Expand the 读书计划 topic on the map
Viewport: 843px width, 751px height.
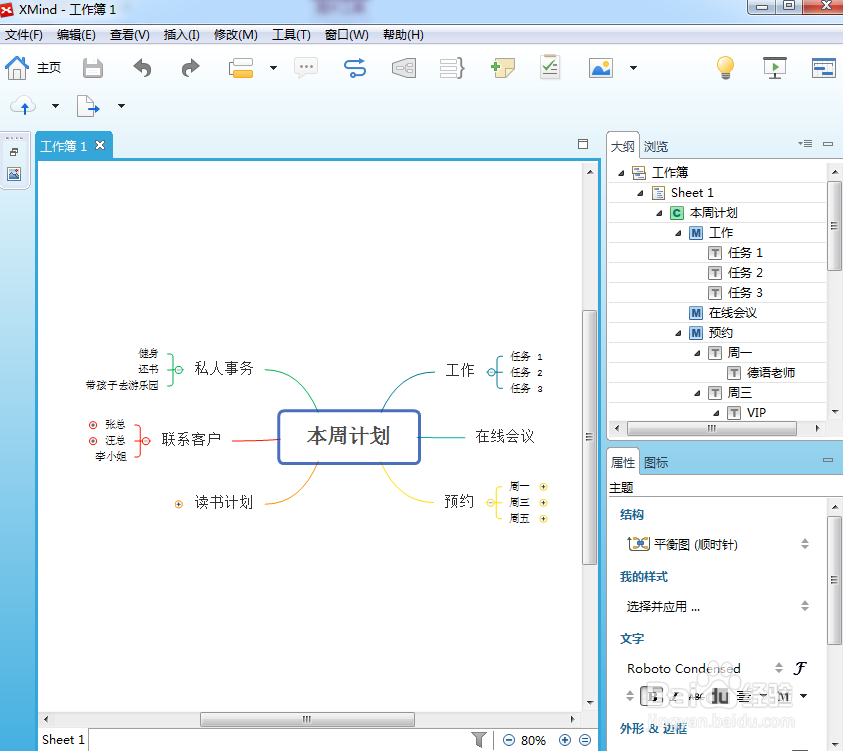[x=178, y=504]
